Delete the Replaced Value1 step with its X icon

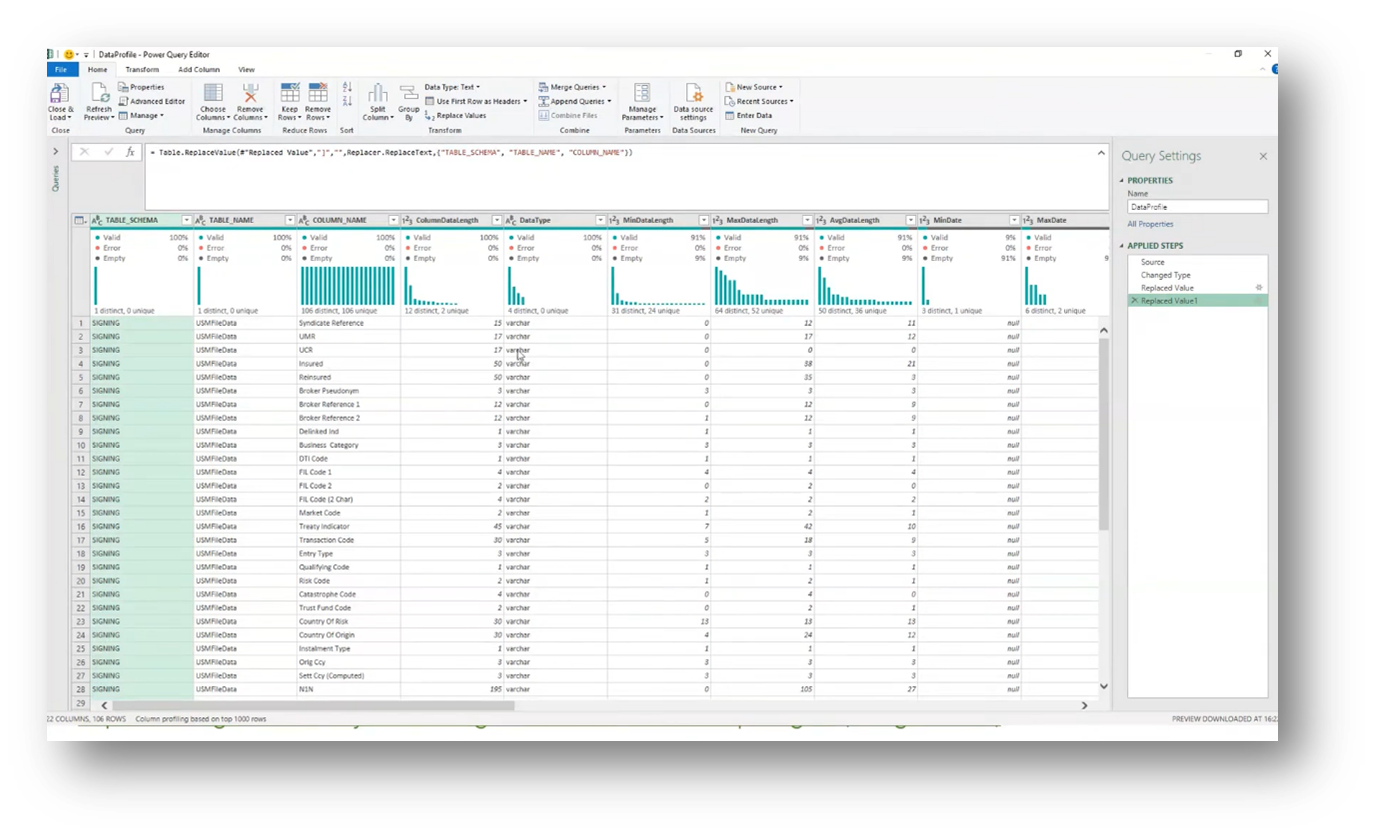(x=1134, y=300)
